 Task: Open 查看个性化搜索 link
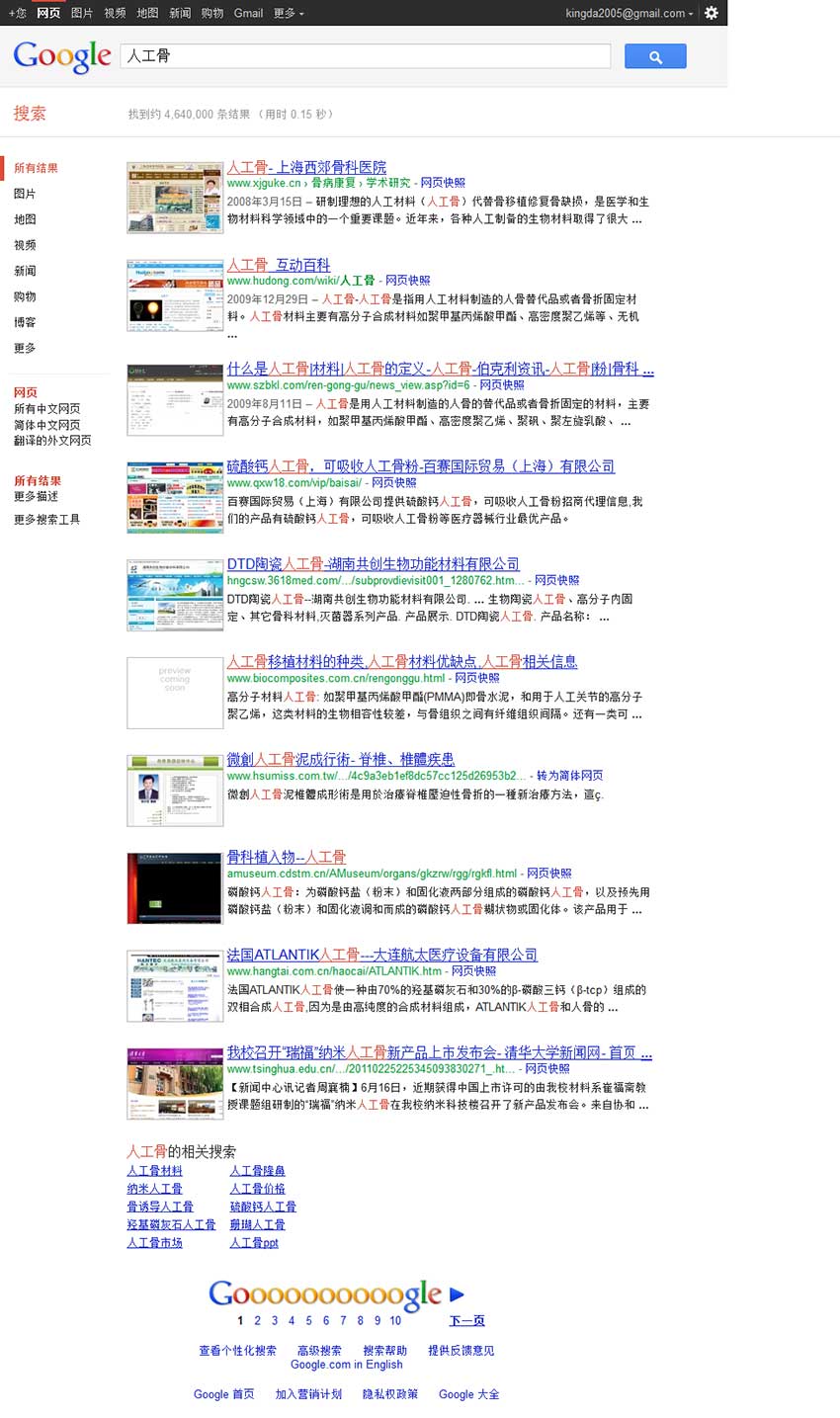click(237, 1350)
